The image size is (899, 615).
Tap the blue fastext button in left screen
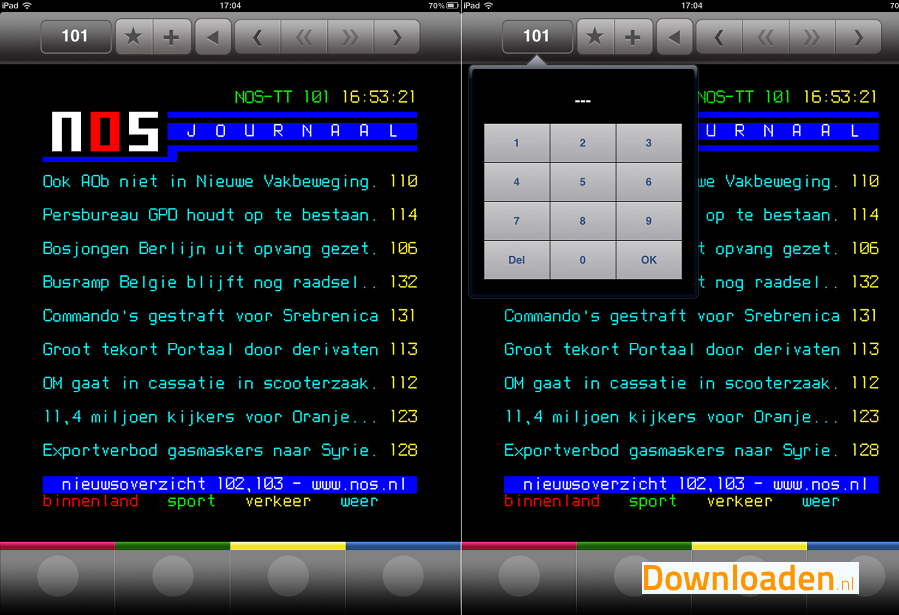point(403,576)
